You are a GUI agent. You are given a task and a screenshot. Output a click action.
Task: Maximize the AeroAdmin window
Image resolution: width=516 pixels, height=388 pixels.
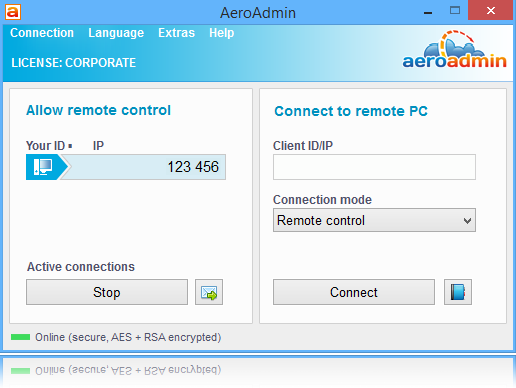(455, 11)
